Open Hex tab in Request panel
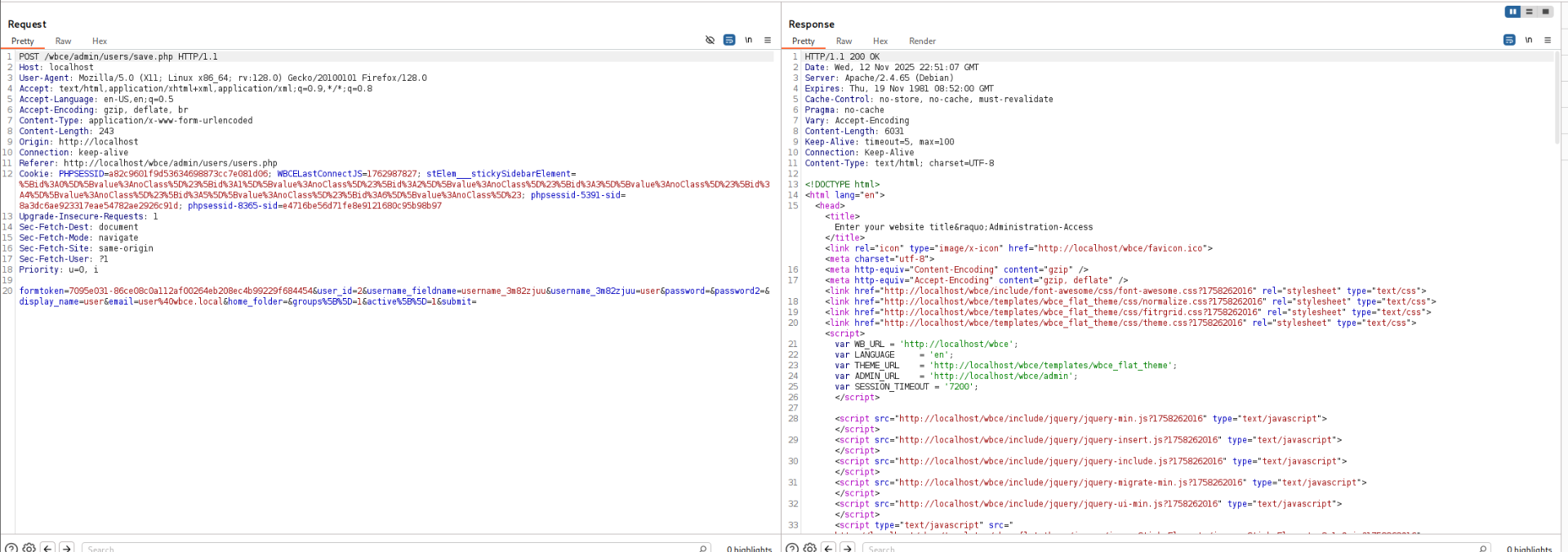Image resolution: width=1568 pixels, height=552 pixels. click(x=99, y=41)
